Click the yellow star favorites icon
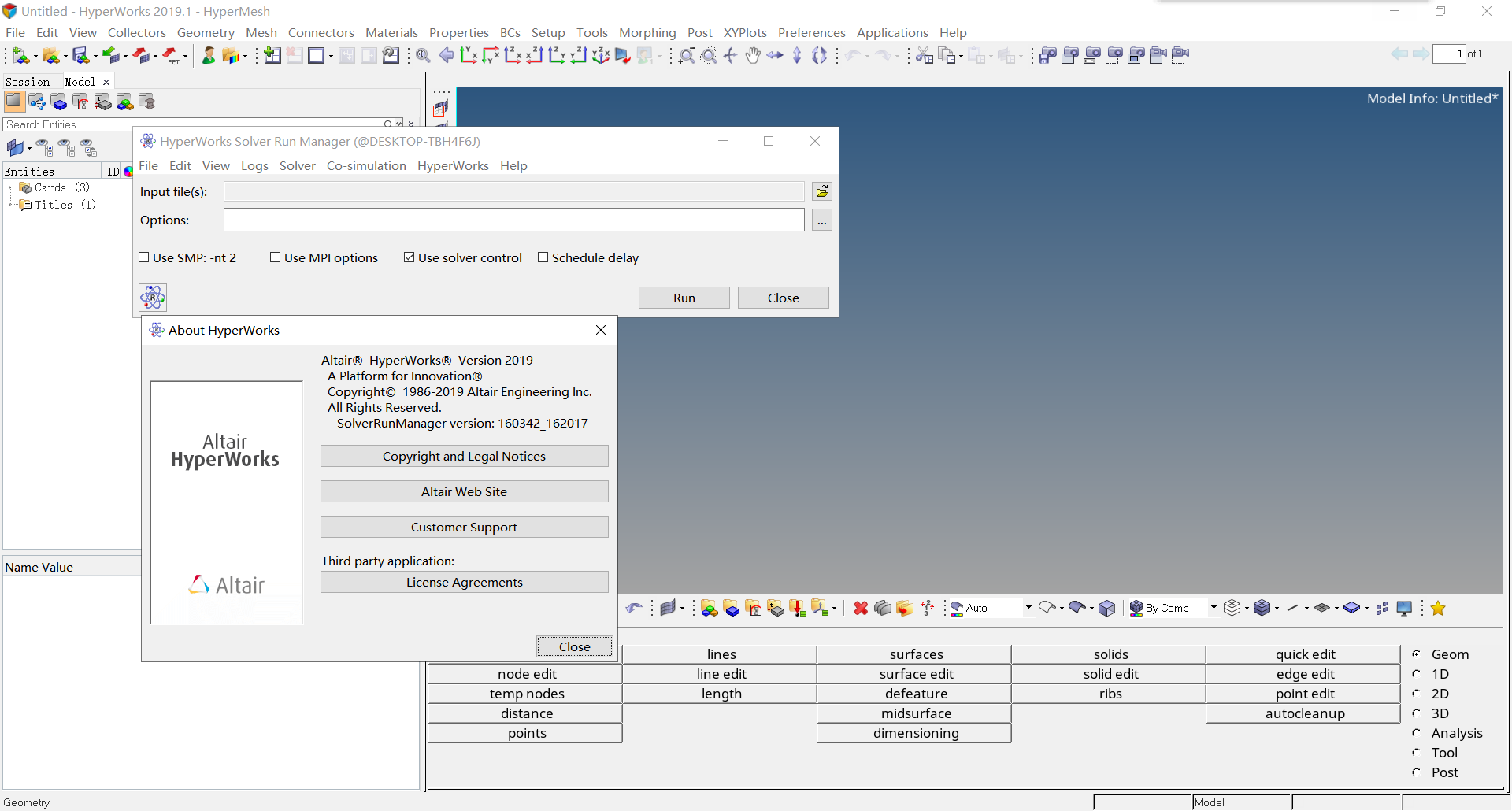The height and width of the screenshot is (811, 1512). pos(1438,608)
